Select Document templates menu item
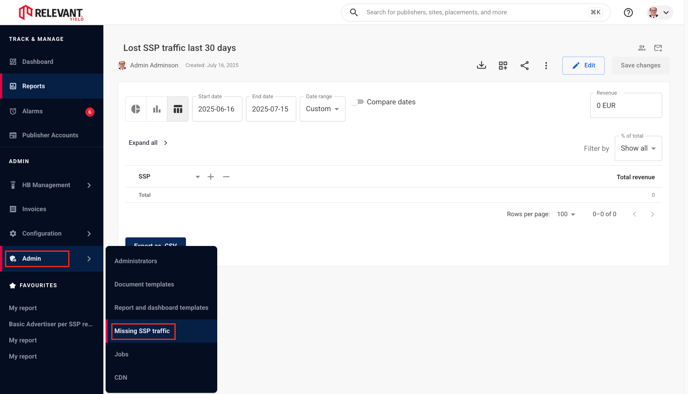Viewport: 688px width, 394px height. pos(144,284)
